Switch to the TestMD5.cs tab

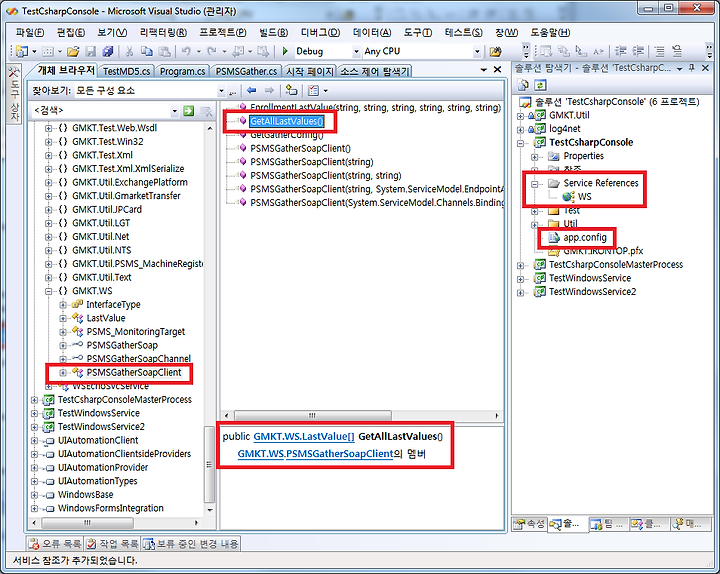point(126,71)
